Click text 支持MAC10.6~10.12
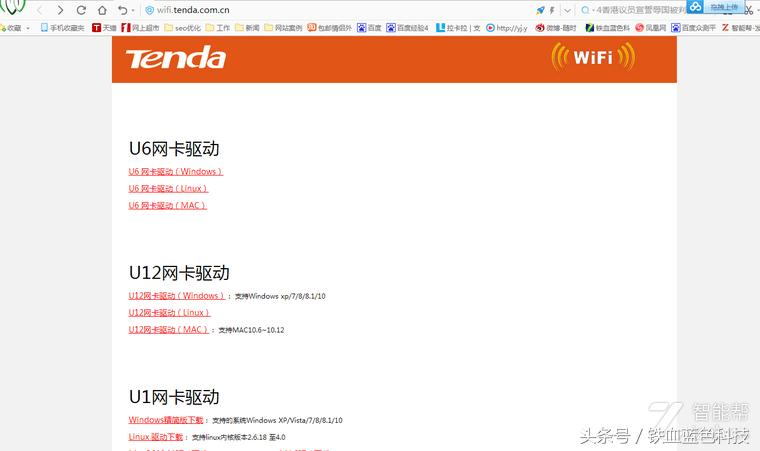The width and height of the screenshot is (760, 451). (x=251, y=330)
